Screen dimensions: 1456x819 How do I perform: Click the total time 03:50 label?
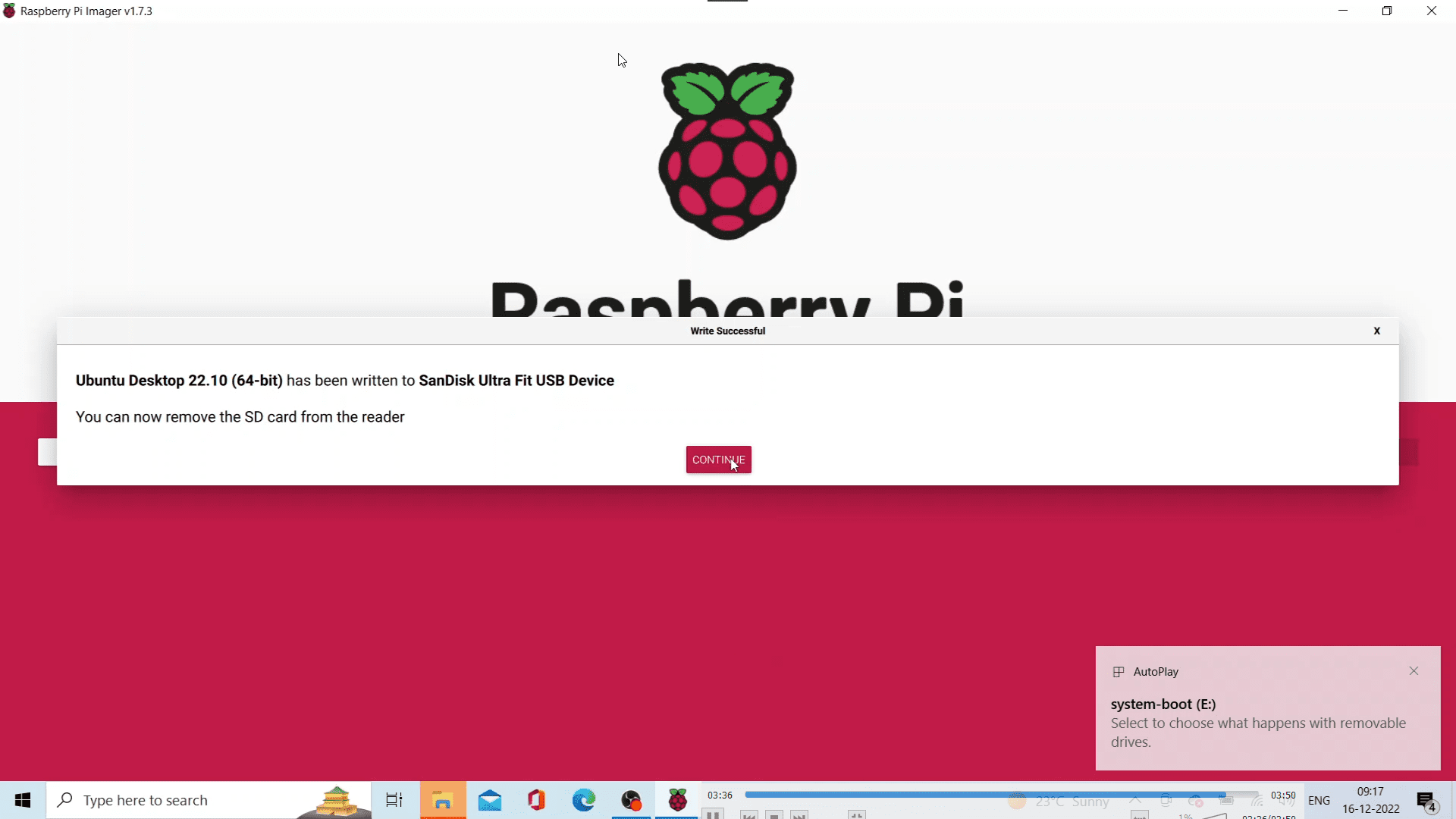point(1283,795)
